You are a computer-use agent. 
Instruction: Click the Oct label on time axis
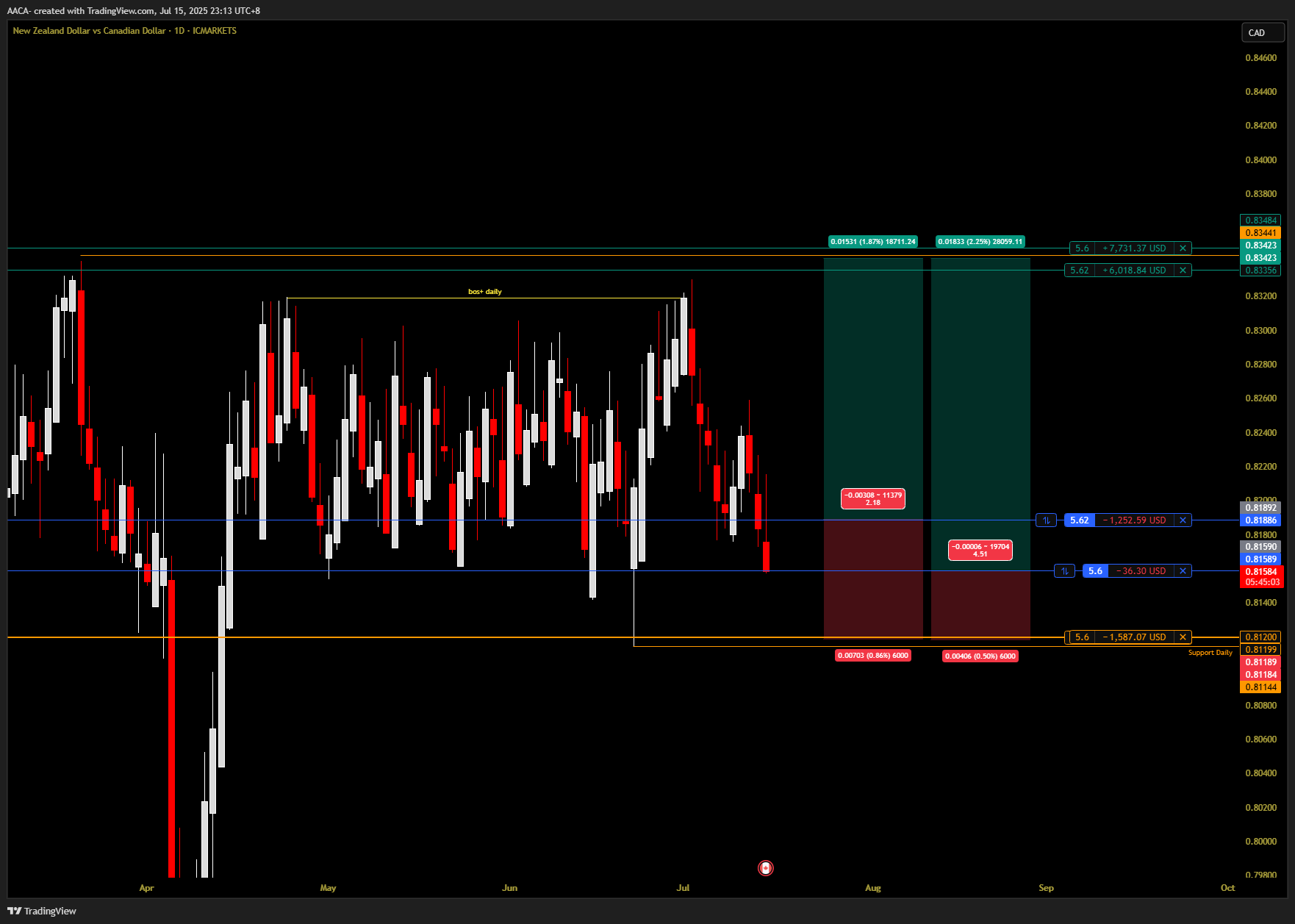1227,888
